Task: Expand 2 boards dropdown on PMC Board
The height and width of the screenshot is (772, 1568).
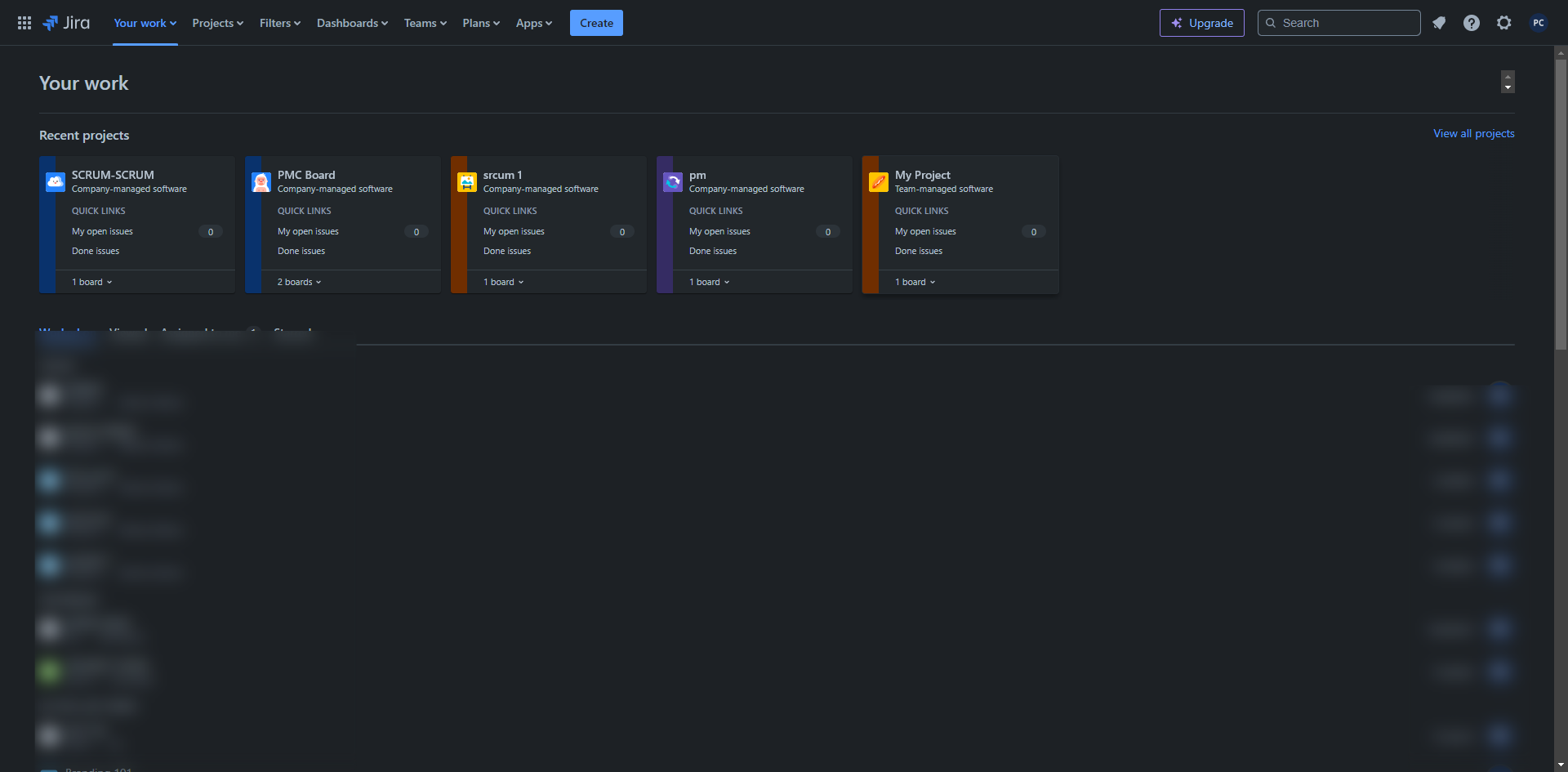Action: point(300,282)
